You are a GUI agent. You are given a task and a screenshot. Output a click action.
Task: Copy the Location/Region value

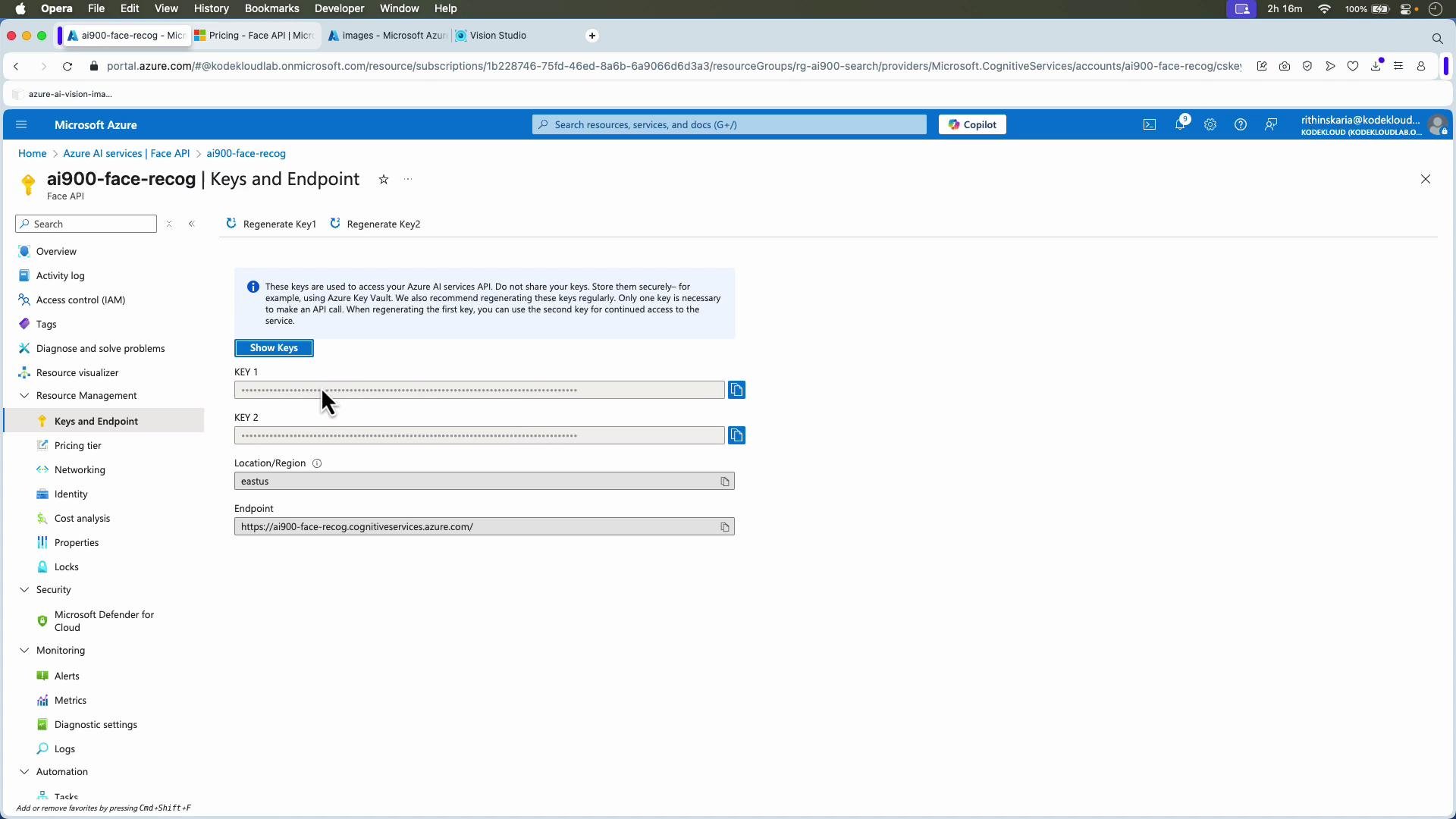(x=725, y=482)
